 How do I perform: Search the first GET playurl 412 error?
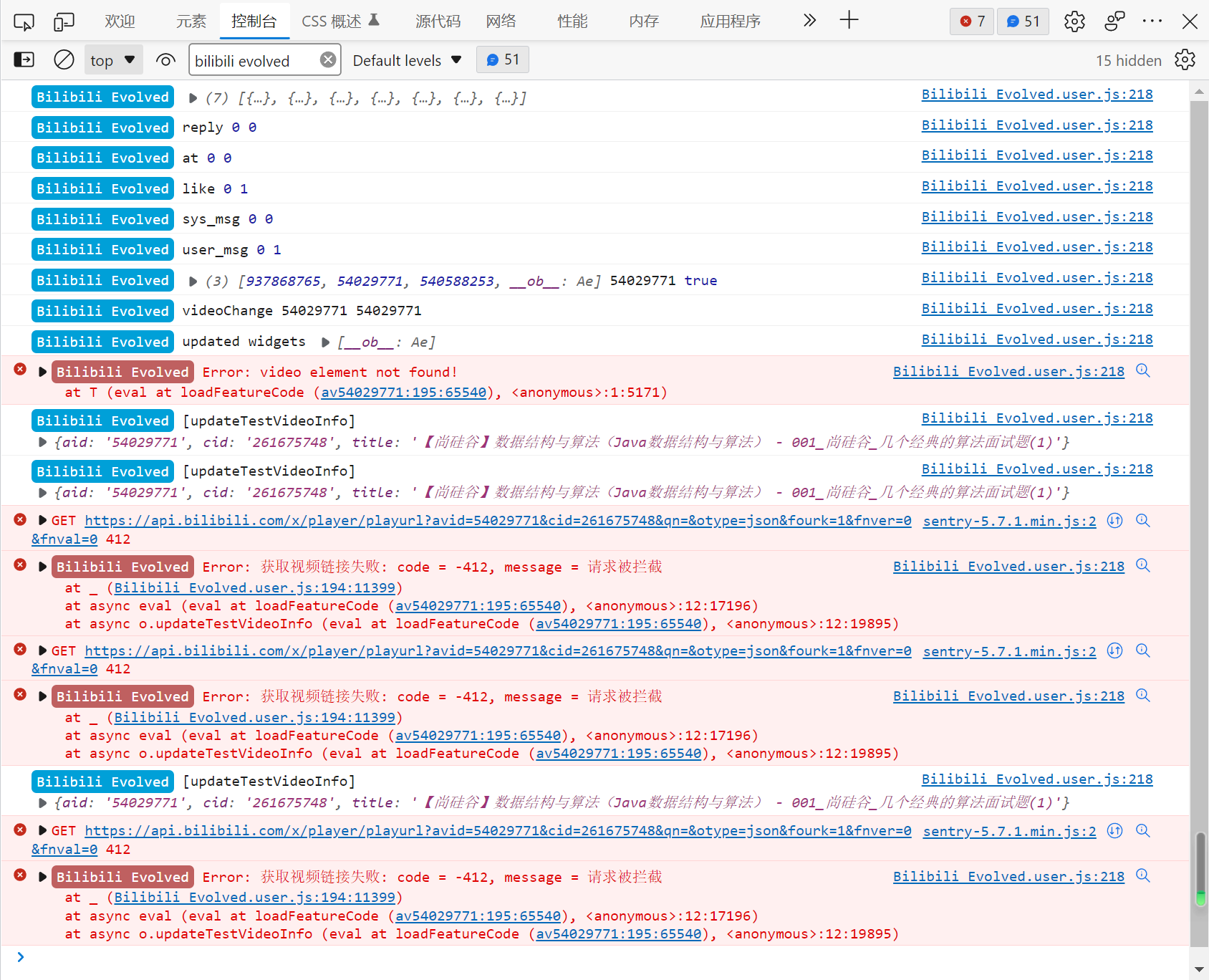pos(1143,520)
